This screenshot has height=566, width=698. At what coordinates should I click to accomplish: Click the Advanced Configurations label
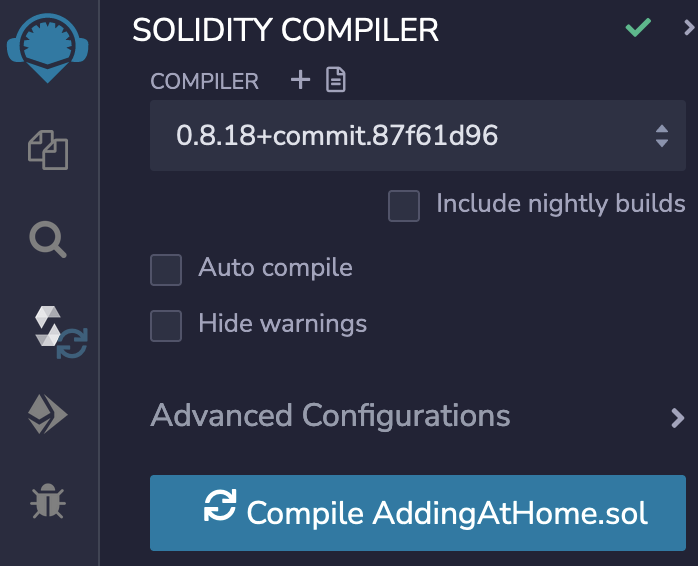pyautogui.click(x=330, y=415)
